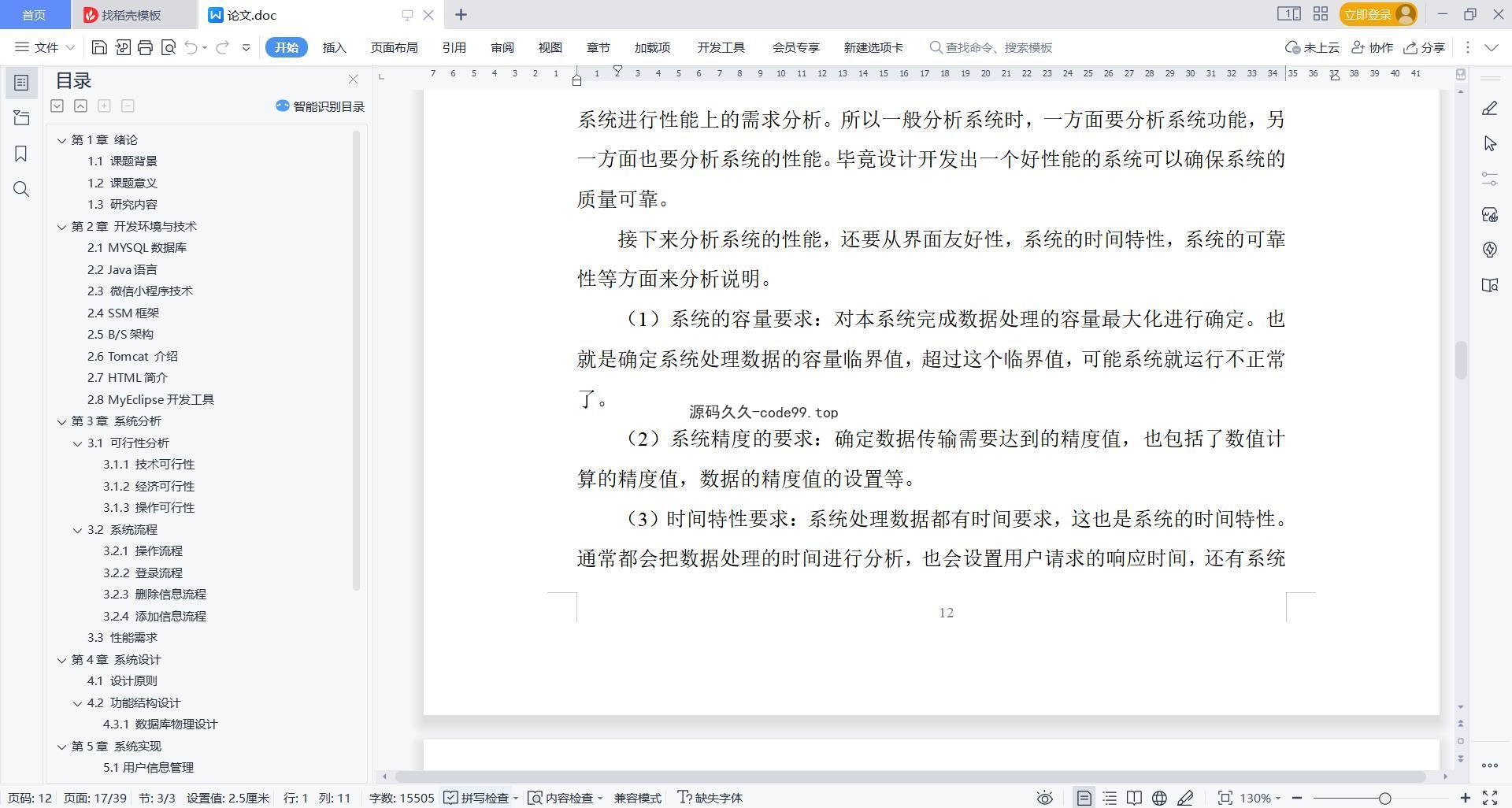Click promote heading level plus icon
This screenshot has width=1512, height=808.
[104, 106]
